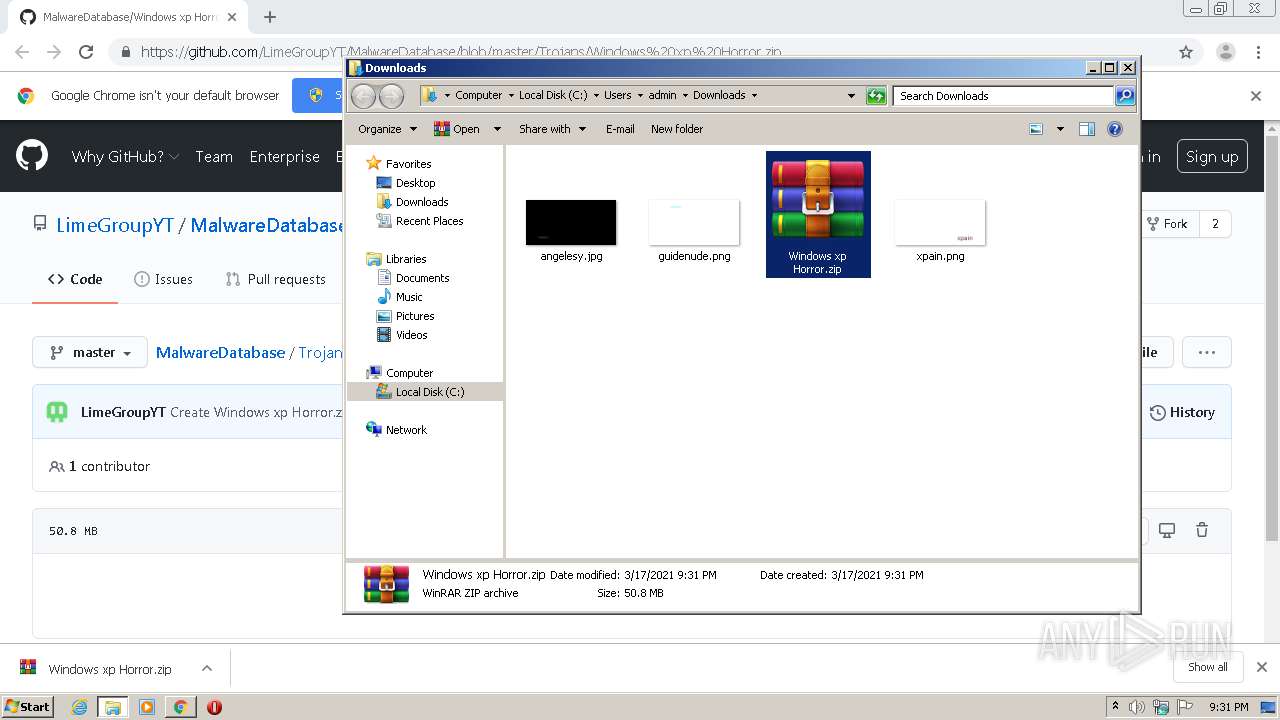Open a new Chrome tab

(x=270, y=17)
